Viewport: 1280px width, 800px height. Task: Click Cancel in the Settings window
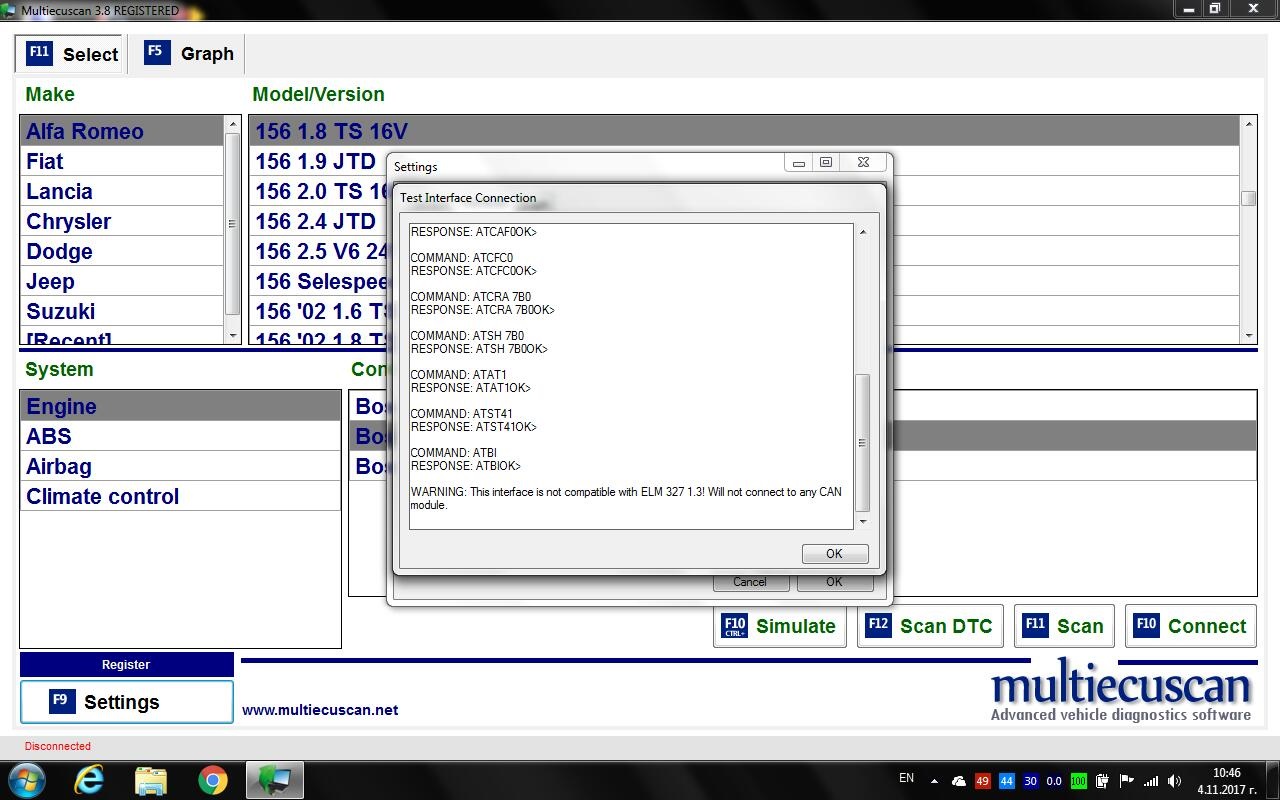[x=750, y=582]
